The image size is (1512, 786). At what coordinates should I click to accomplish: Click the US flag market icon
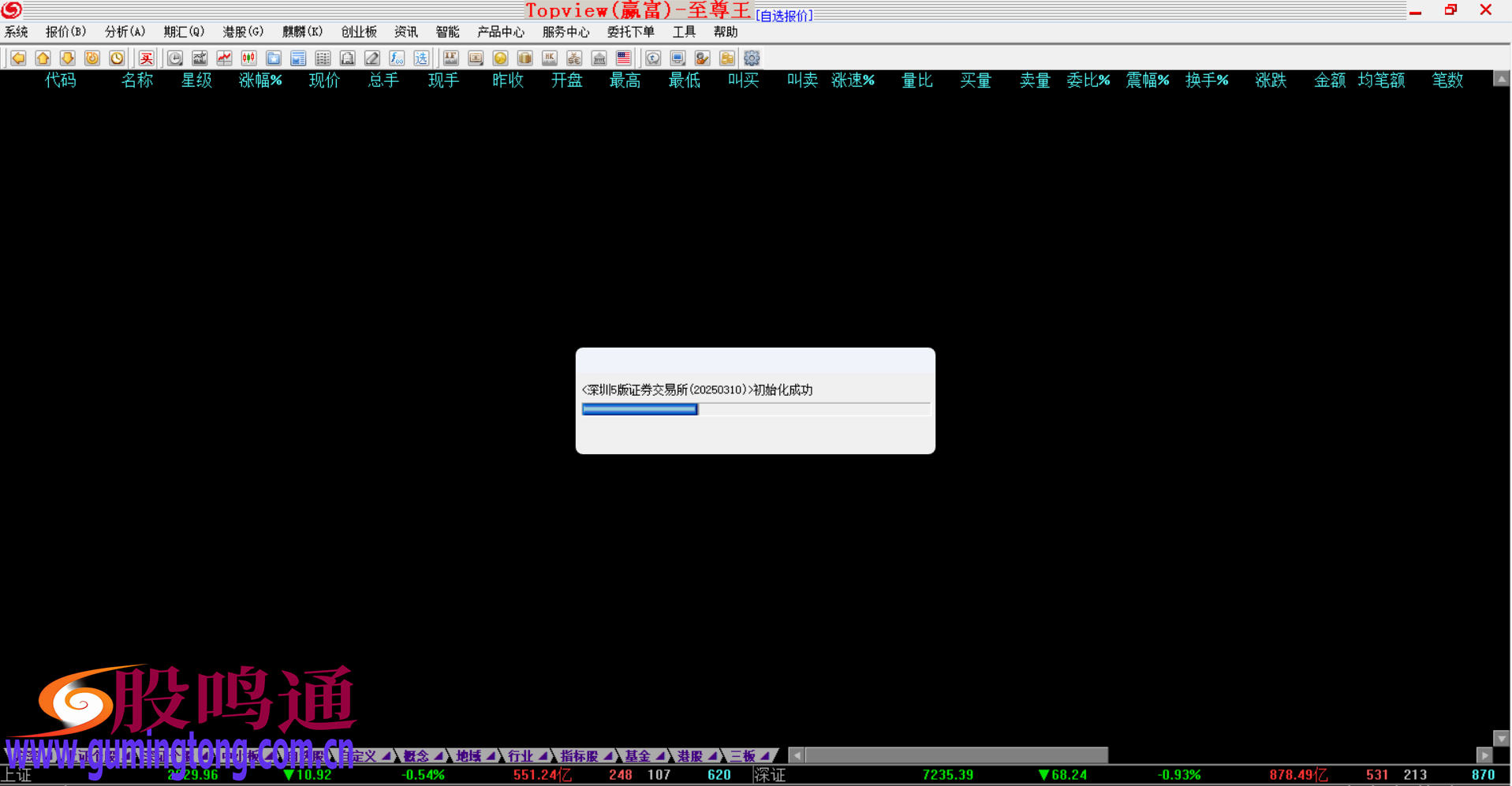623,58
